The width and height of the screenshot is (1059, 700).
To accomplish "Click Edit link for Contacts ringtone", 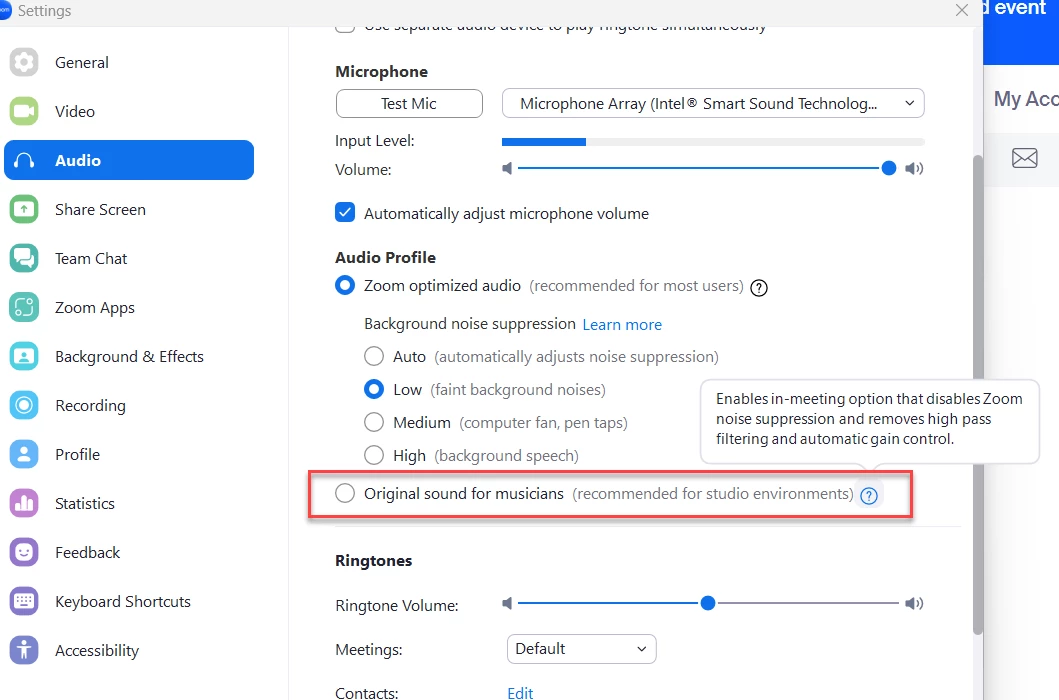I will point(520,693).
